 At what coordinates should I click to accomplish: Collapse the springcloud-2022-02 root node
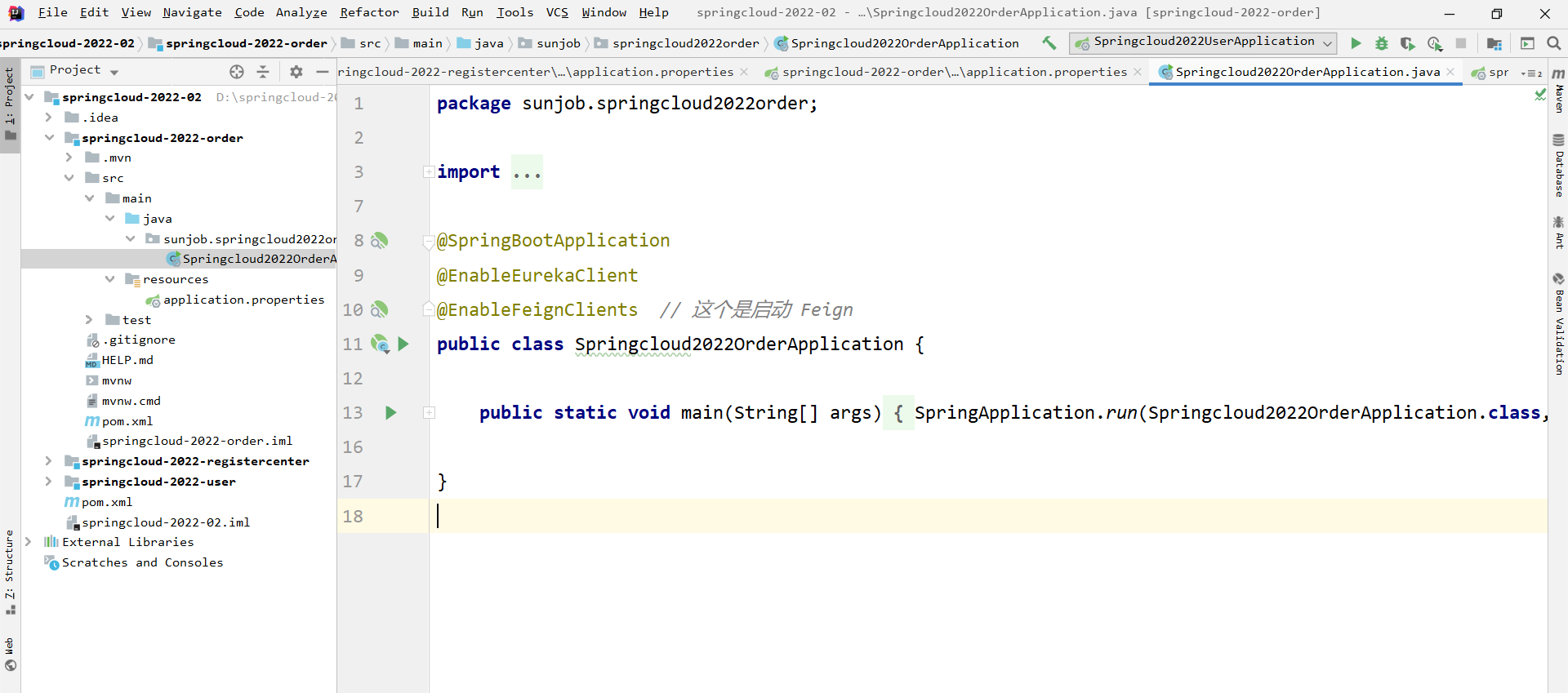[29, 97]
